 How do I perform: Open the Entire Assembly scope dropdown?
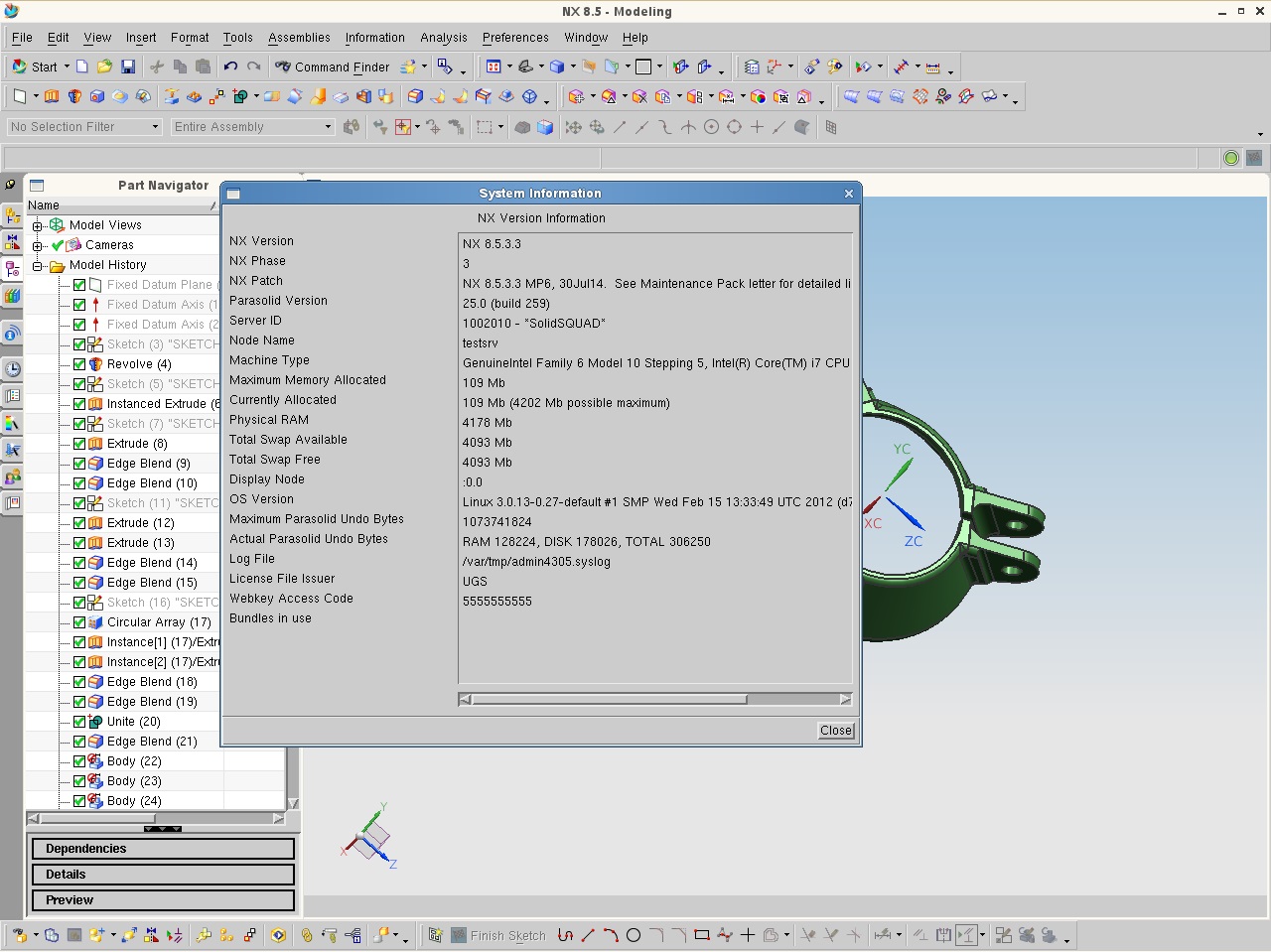pyautogui.click(x=252, y=127)
